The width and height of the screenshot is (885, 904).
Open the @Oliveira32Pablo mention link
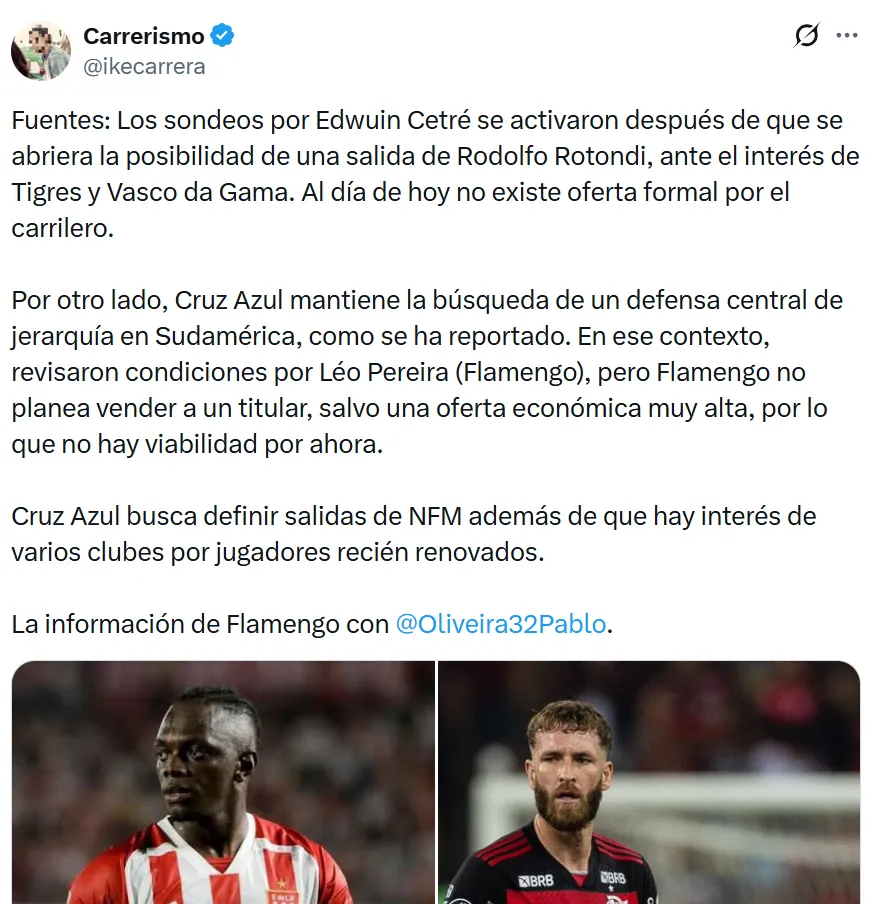coord(501,624)
